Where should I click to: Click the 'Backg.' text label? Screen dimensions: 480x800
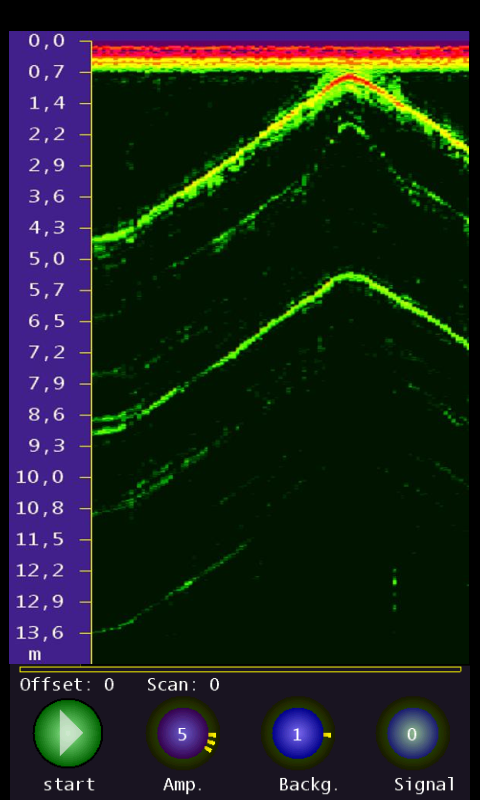pyautogui.click(x=309, y=784)
